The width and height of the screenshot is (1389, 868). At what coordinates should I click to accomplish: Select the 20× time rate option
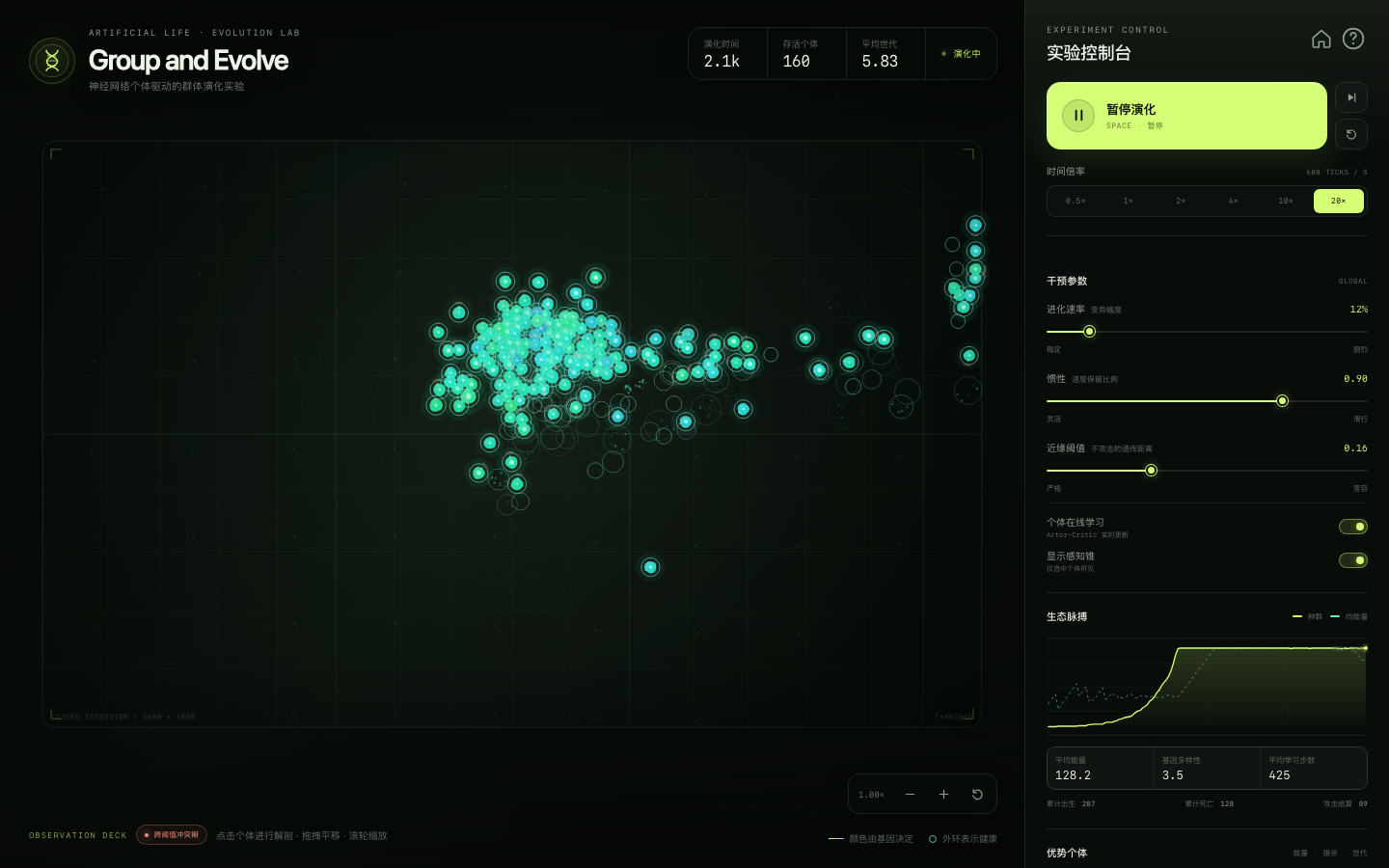(1339, 201)
